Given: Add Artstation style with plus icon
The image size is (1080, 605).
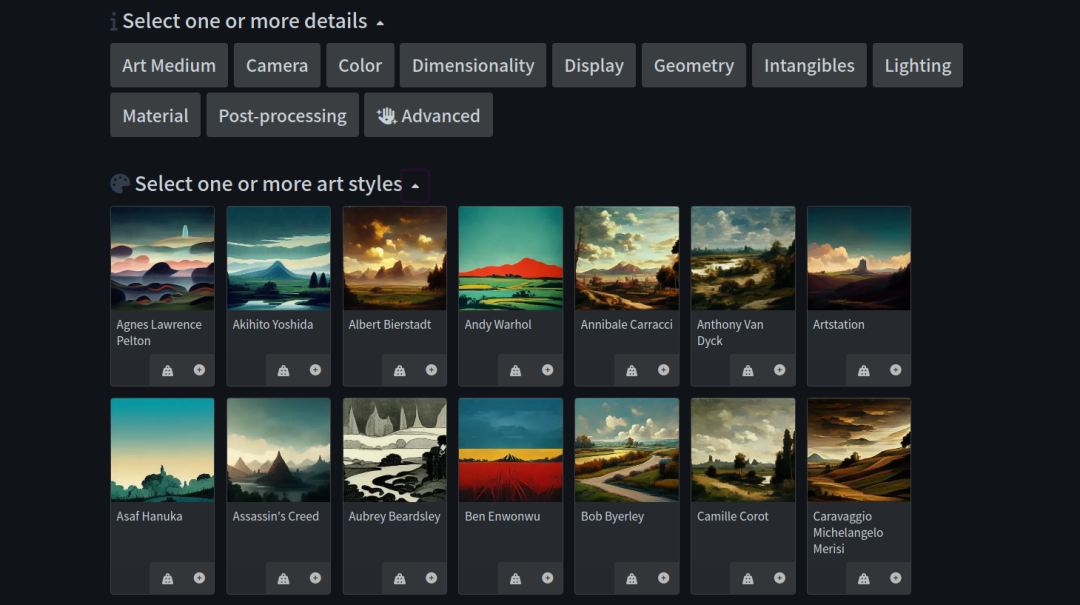Looking at the screenshot, I should [x=895, y=370].
